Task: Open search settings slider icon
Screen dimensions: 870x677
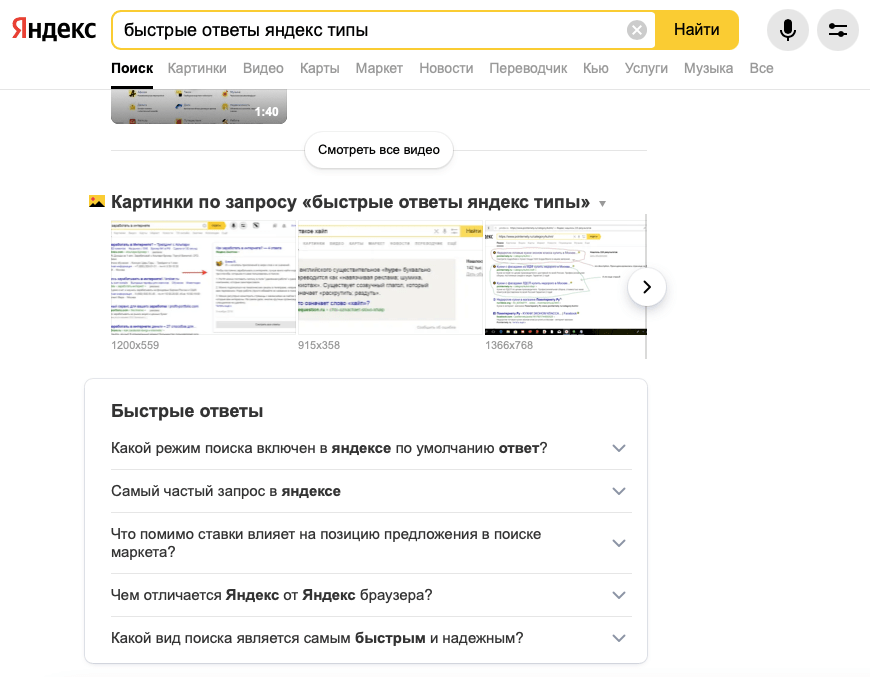Action: (x=838, y=30)
